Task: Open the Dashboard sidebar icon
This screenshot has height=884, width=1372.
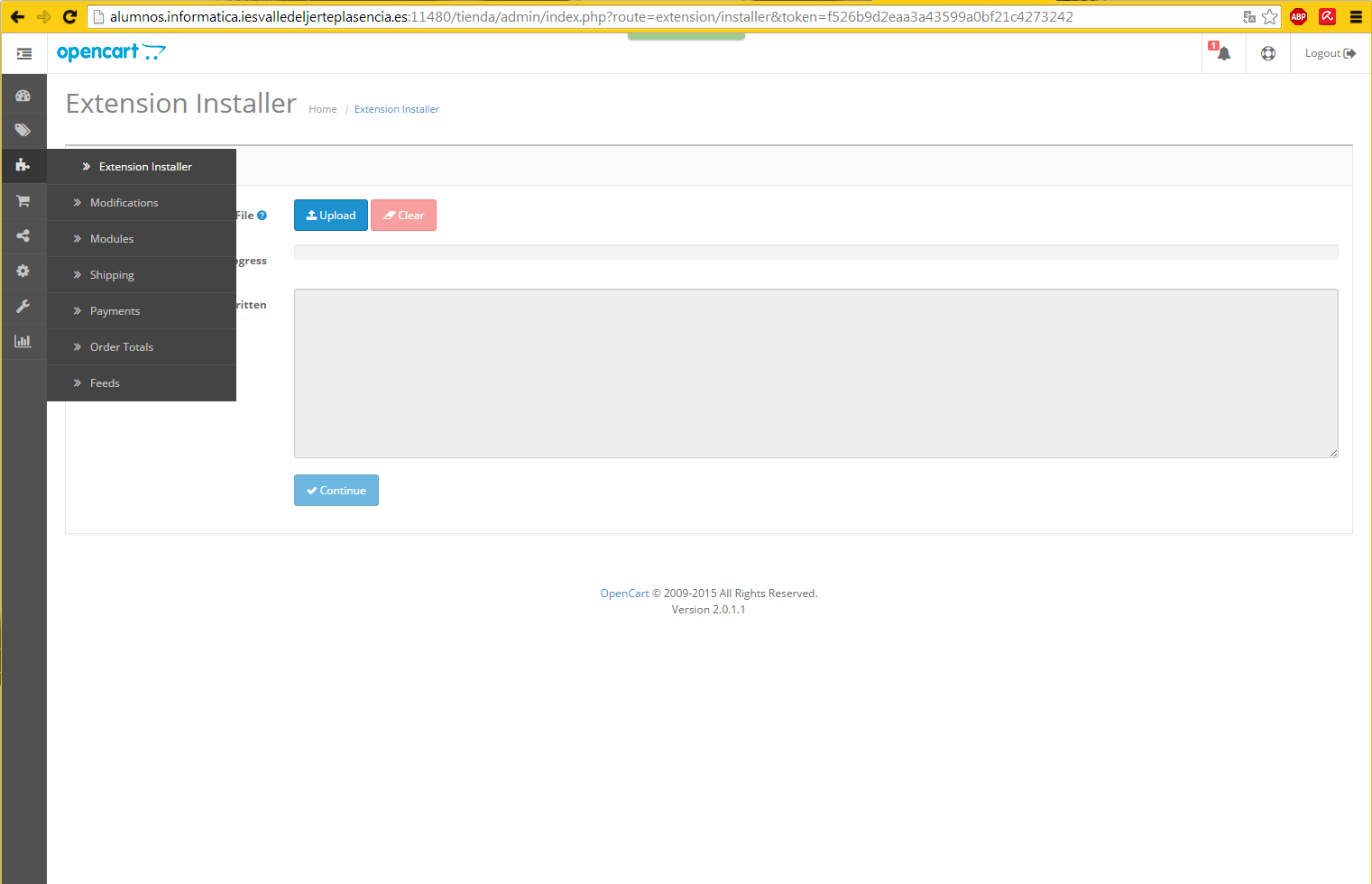Action: pos(23,96)
